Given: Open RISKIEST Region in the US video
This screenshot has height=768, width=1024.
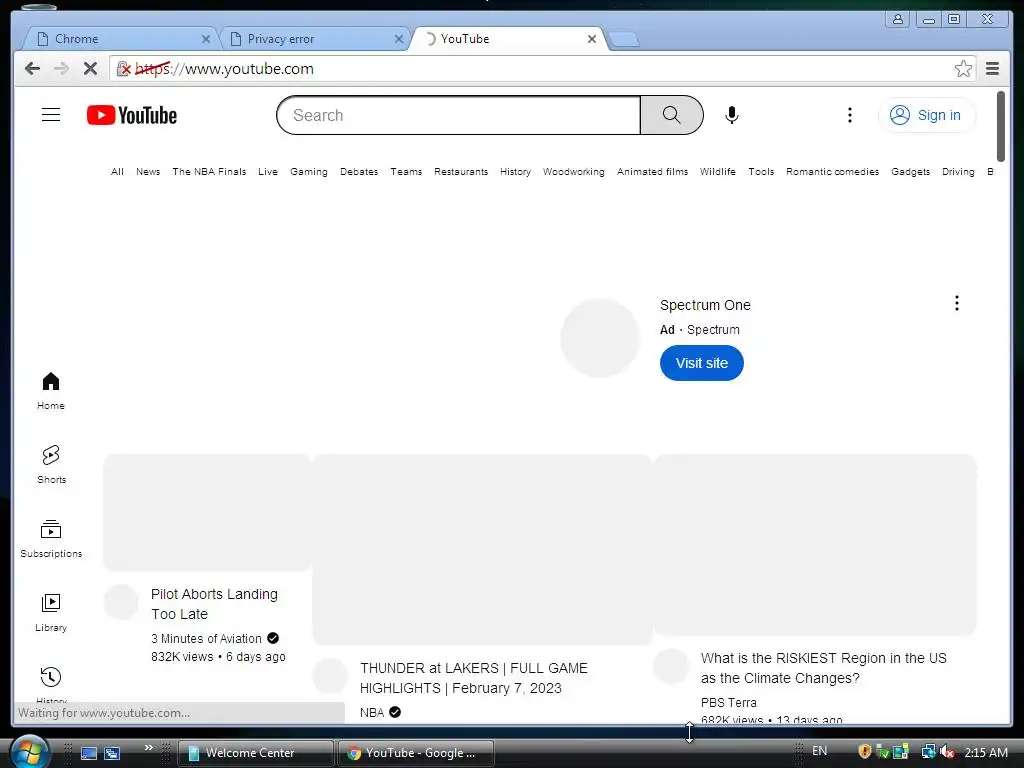Looking at the screenshot, I should click(x=824, y=668).
